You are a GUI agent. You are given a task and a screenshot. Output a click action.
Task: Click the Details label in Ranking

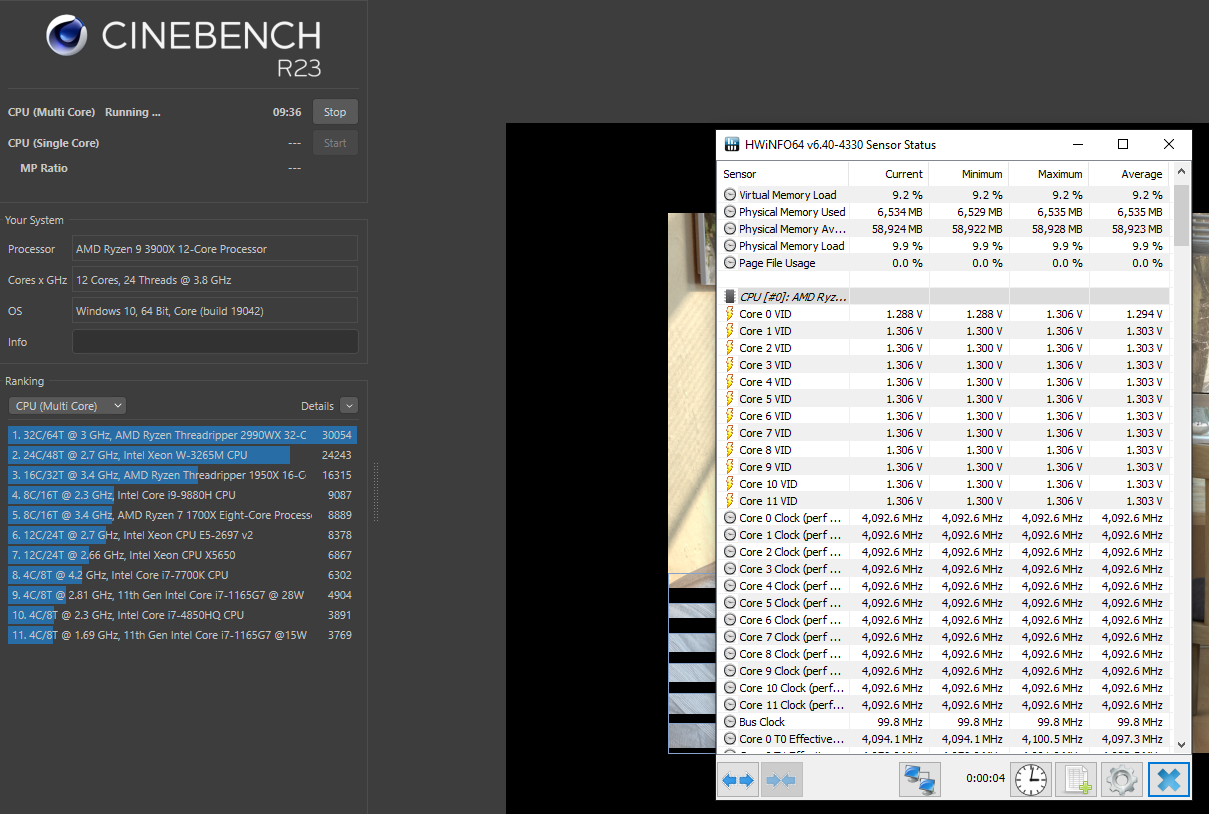(x=317, y=406)
